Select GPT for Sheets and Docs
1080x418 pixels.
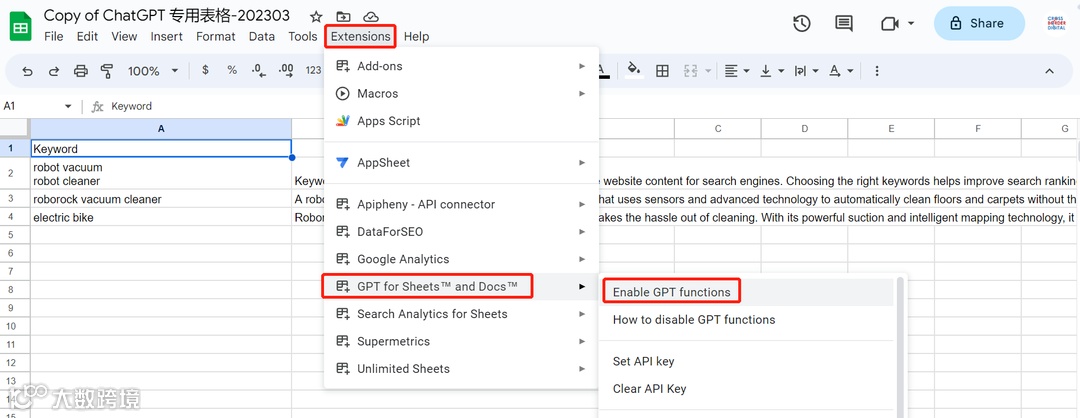click(461, 286)
